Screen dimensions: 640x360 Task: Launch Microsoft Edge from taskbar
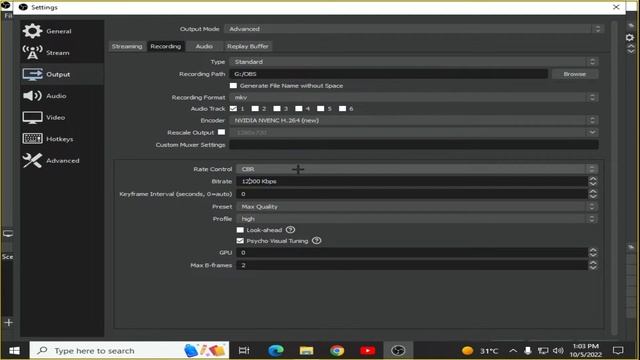(276, 351)
